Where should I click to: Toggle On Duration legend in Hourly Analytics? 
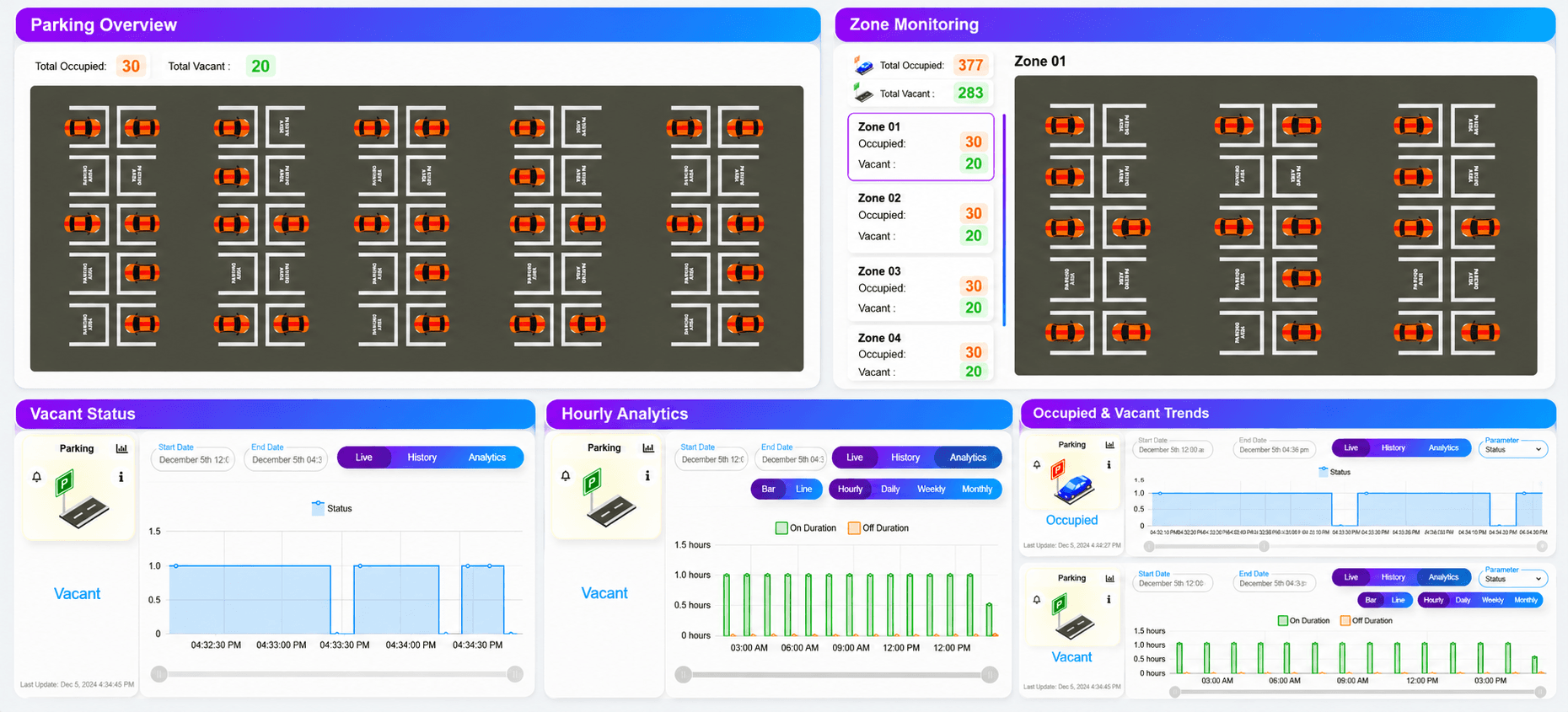coord(806,528)
